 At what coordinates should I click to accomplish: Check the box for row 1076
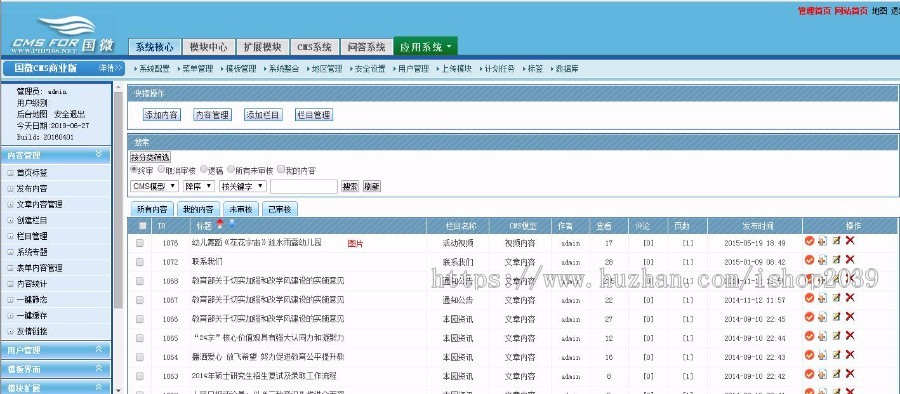point(140,243)
